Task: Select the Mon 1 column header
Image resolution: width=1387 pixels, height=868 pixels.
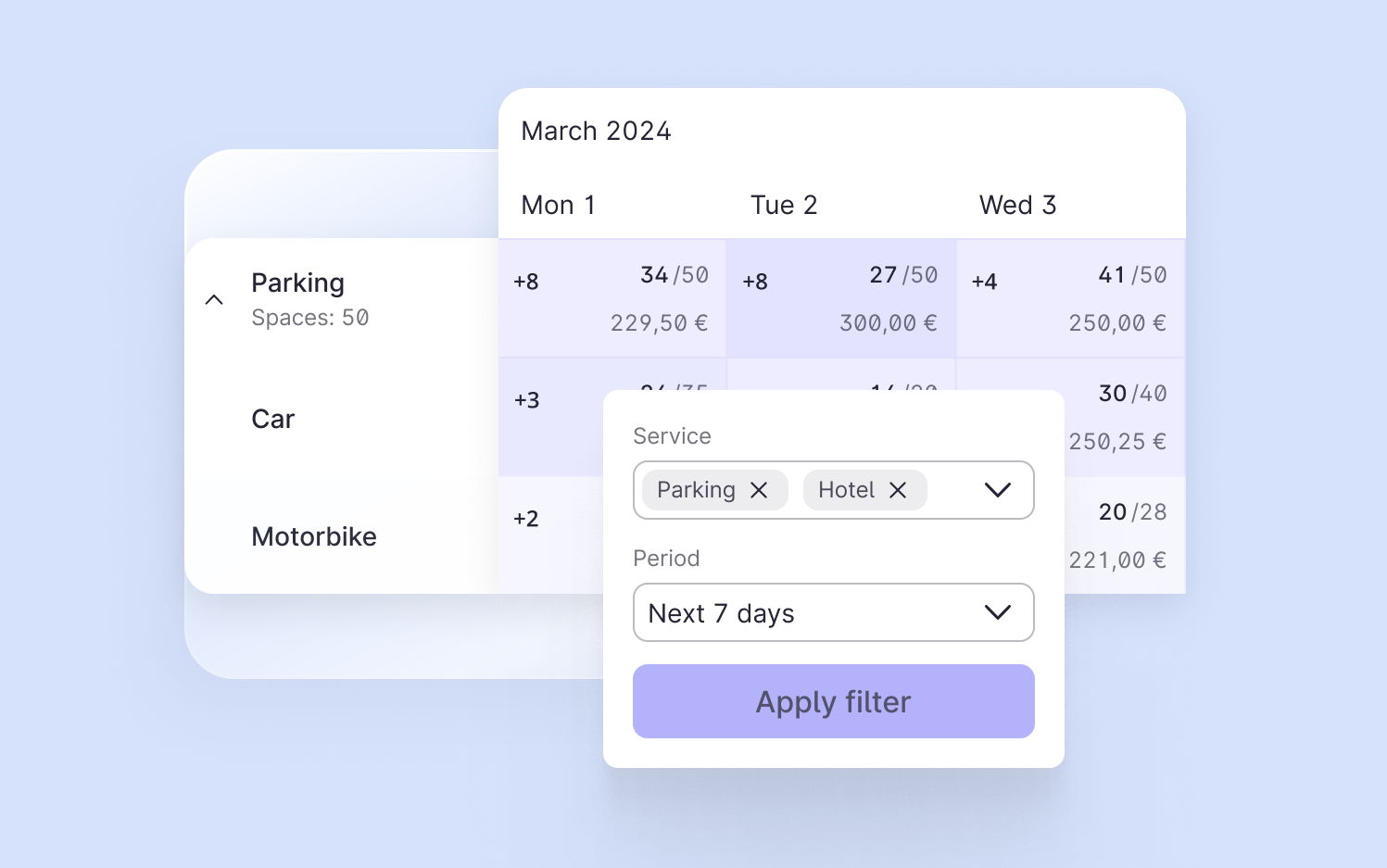Action: [558, 205]
